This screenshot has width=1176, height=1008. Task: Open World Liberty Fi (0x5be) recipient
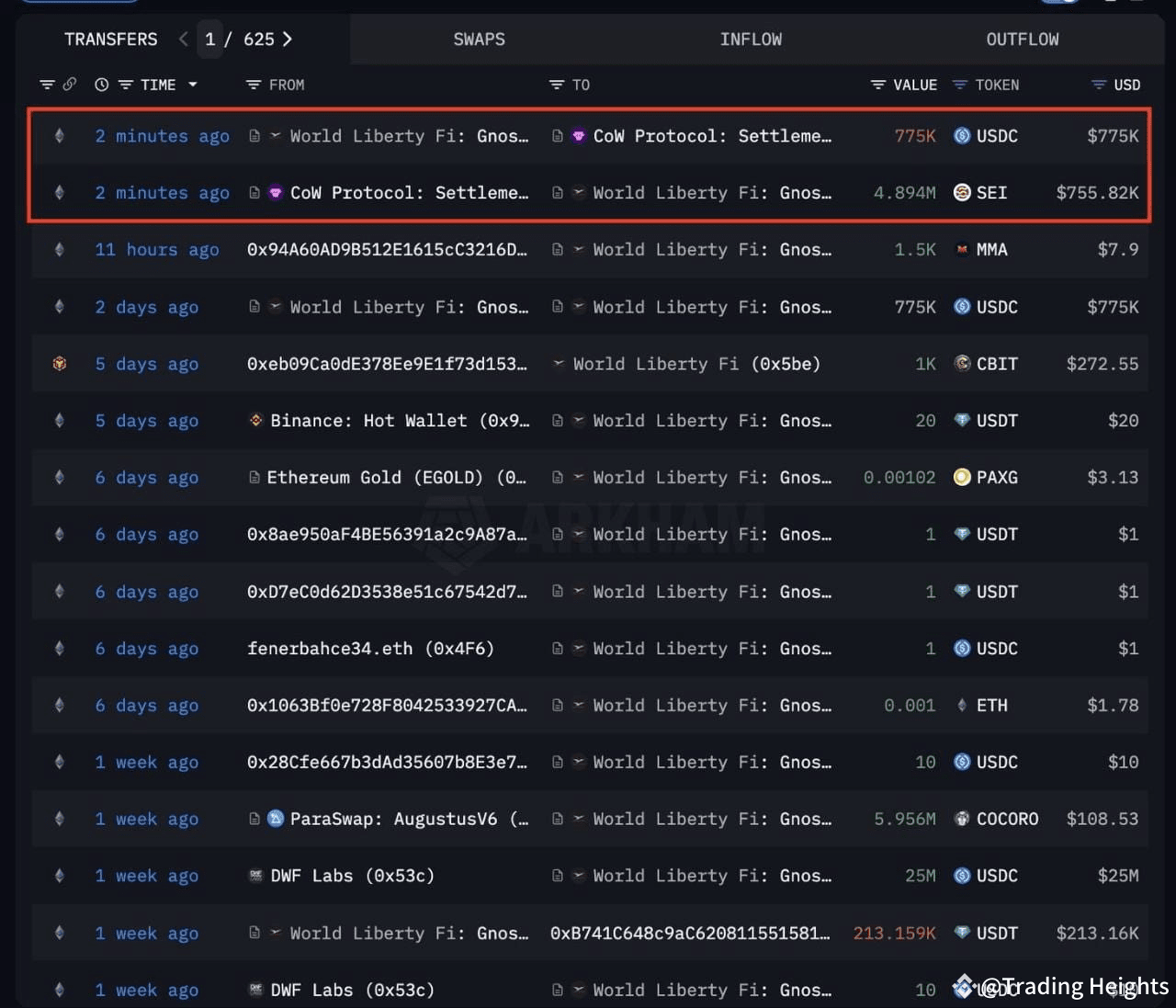[x=696, y=364]
